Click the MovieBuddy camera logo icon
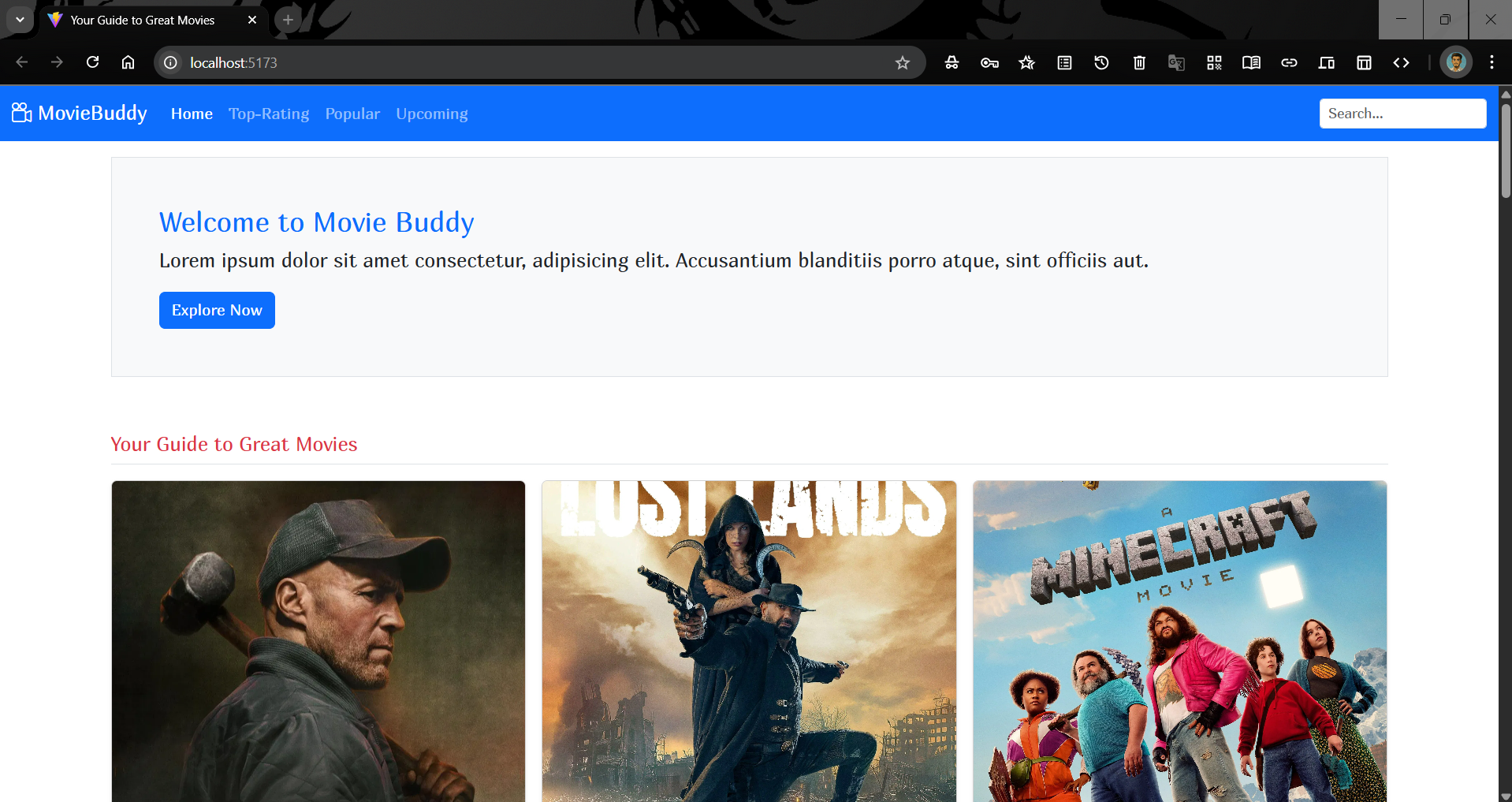1512x802 pixels. 21,113
